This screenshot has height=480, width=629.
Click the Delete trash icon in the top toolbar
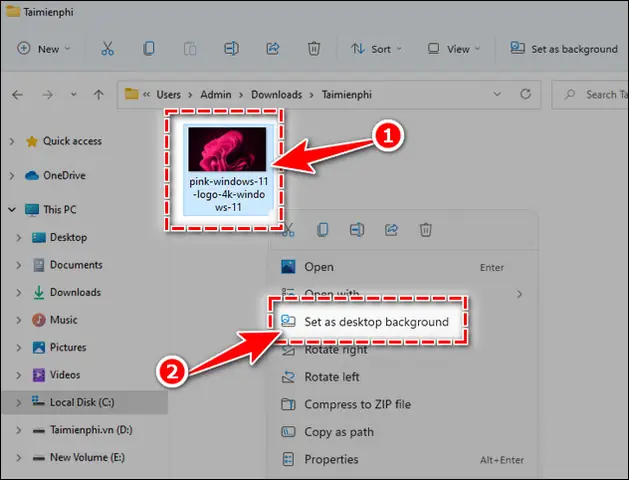(x=314, y=49)
